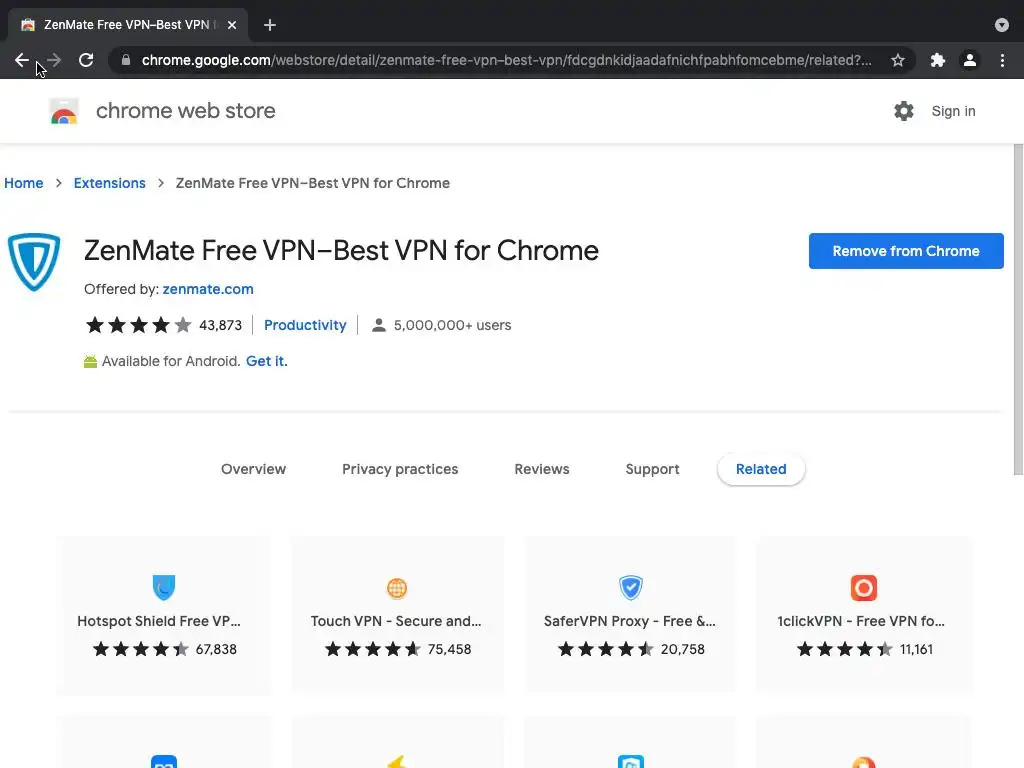Open a new browser tab
1024x768 pixels.
tap(270, 25)
